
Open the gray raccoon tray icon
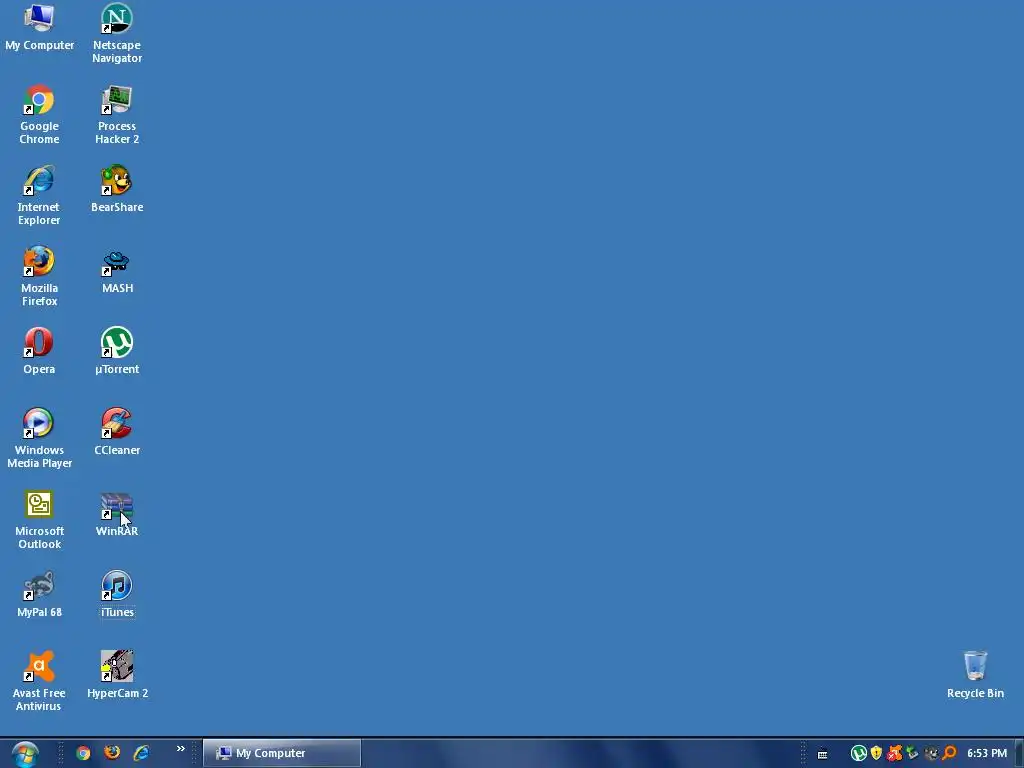[x=931, y=753]
